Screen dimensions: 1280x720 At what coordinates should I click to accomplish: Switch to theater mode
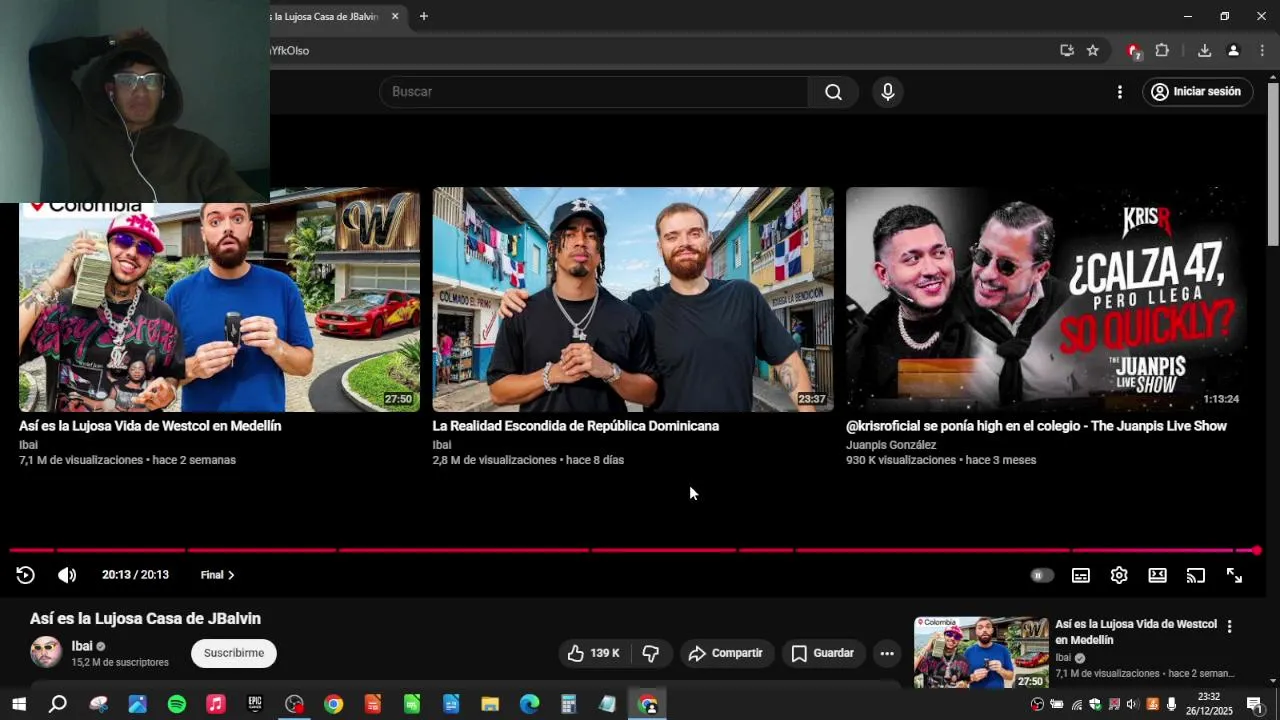(1157, 575)
